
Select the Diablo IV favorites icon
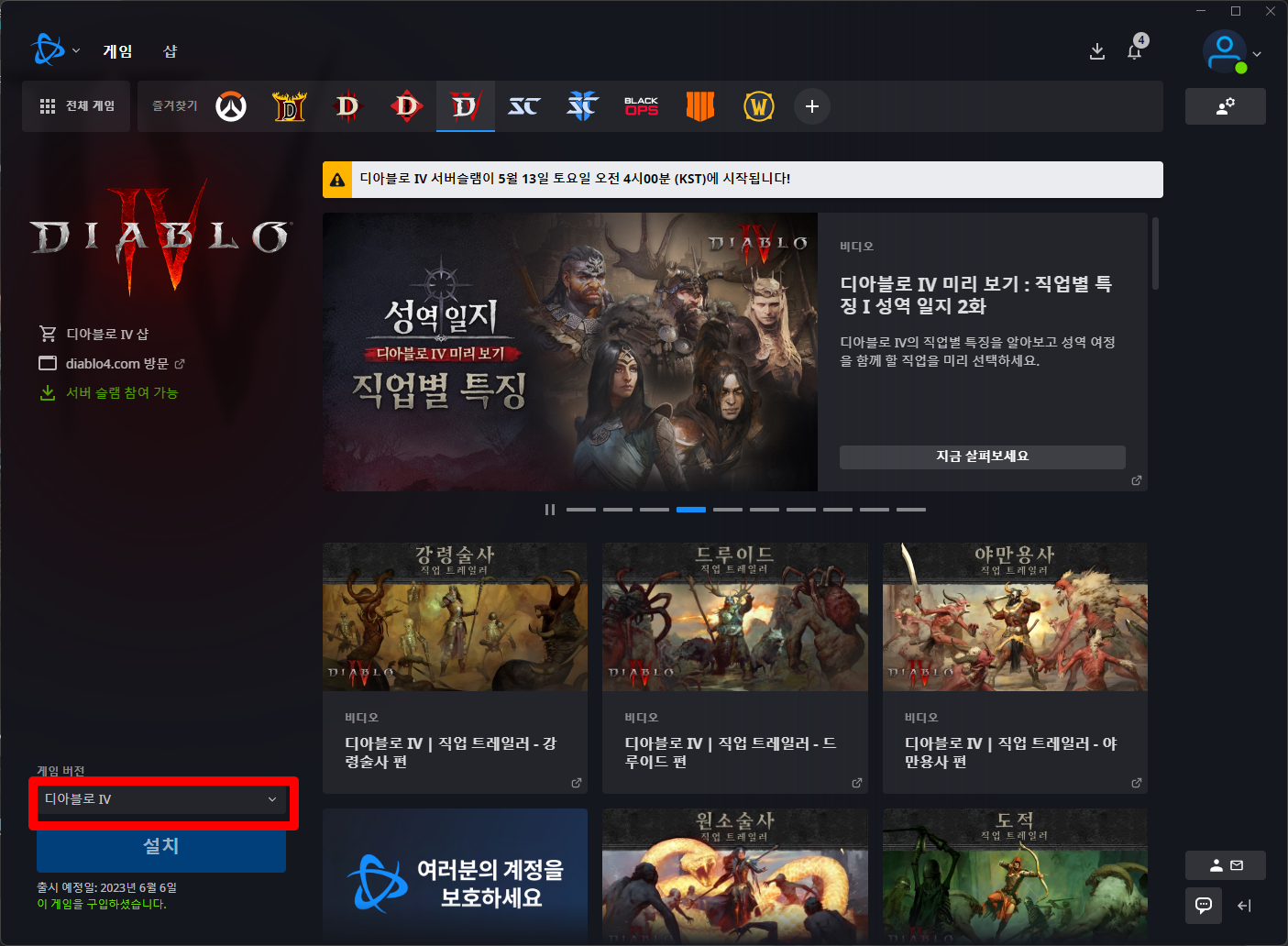[466, 106]
